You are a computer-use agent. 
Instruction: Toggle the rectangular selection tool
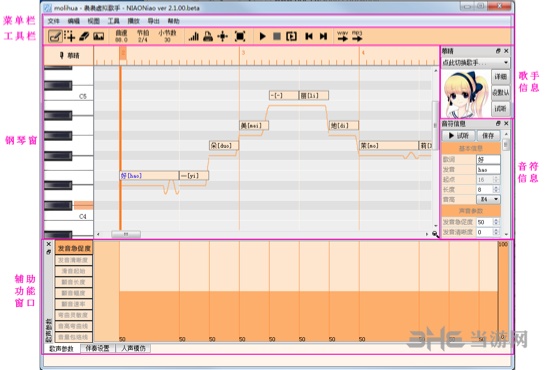(x=69, y=36)
